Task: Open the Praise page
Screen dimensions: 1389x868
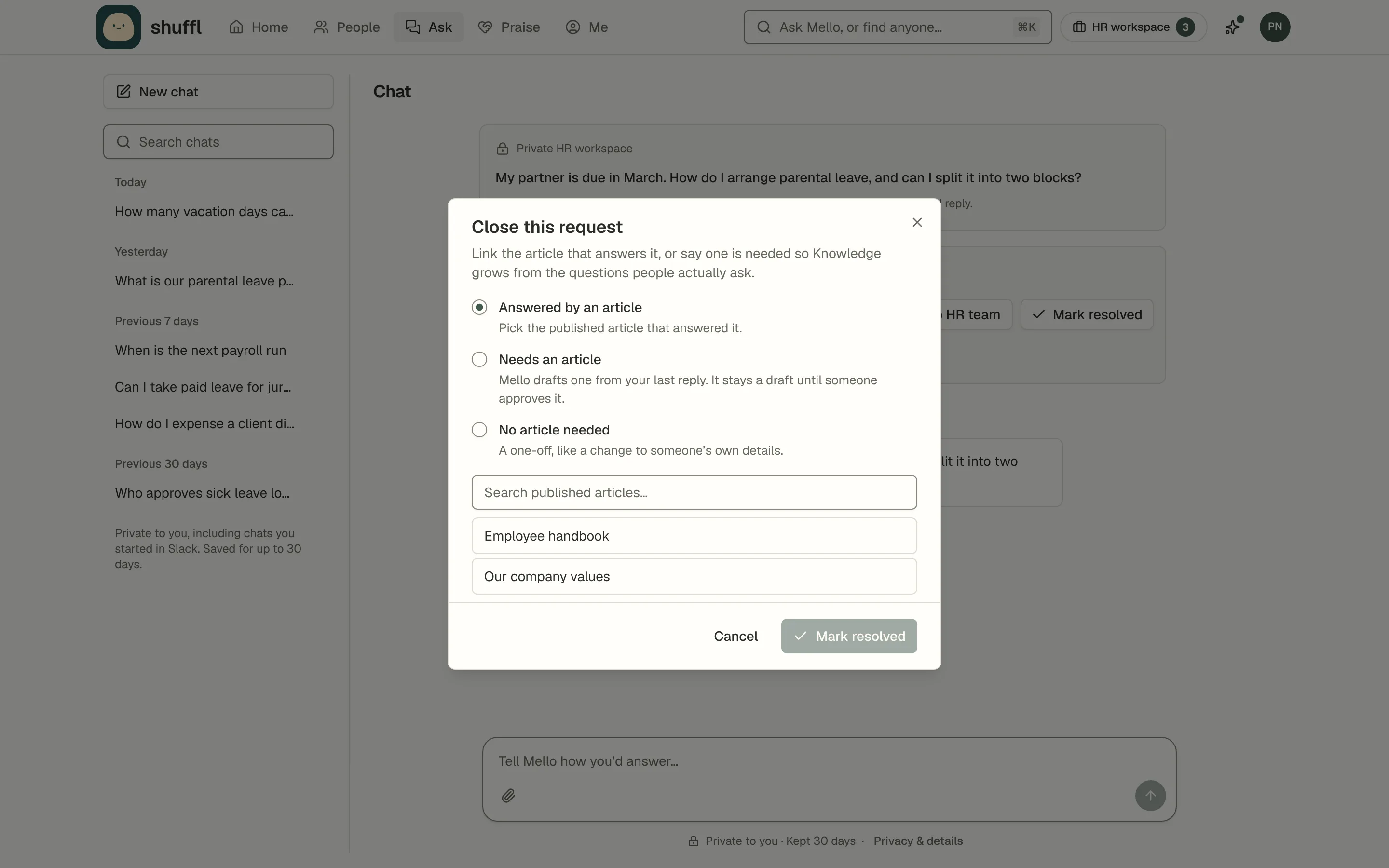Action: 508,27
